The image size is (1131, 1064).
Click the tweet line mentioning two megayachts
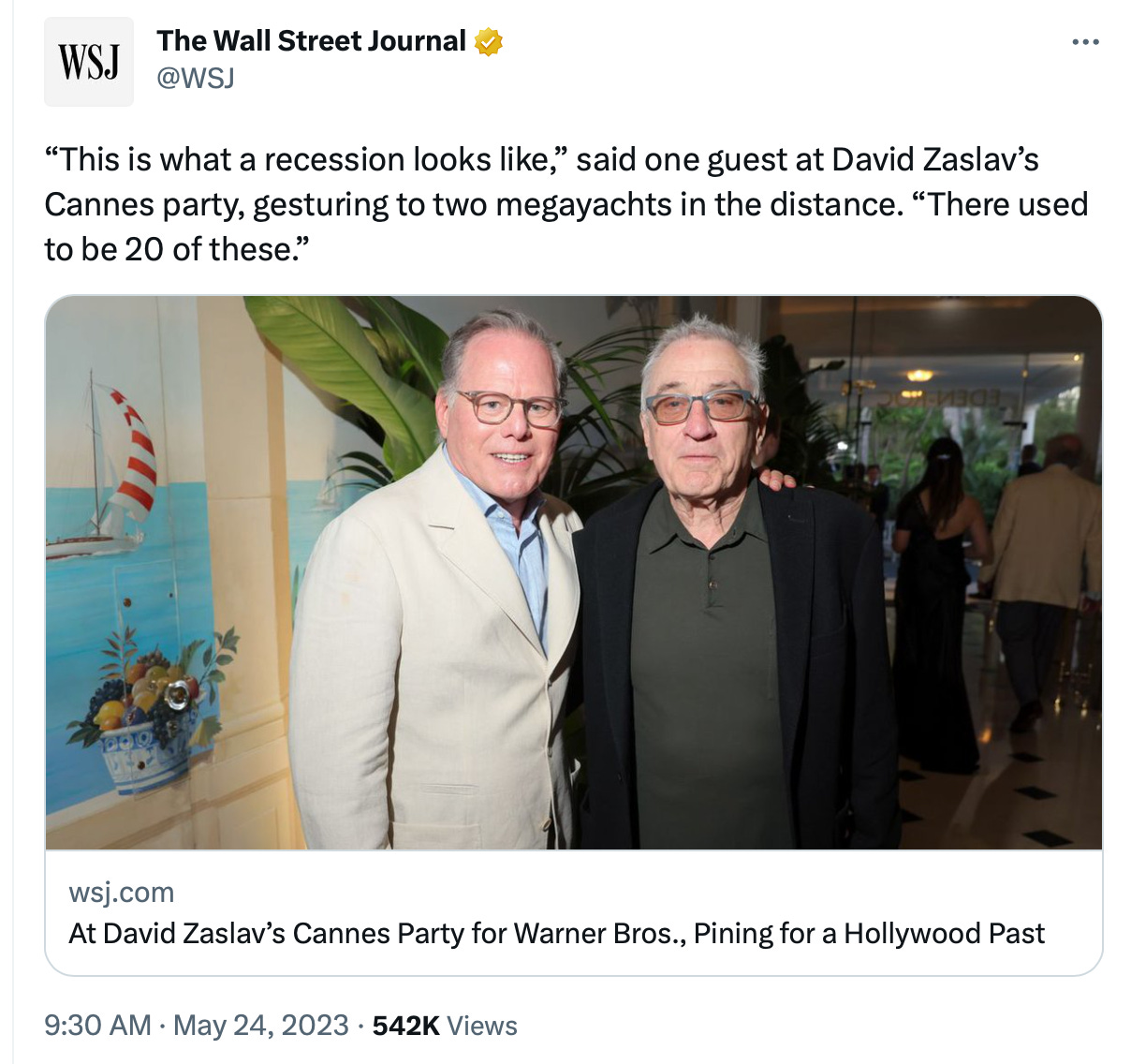pyautogui.click(x=565, y=204)
